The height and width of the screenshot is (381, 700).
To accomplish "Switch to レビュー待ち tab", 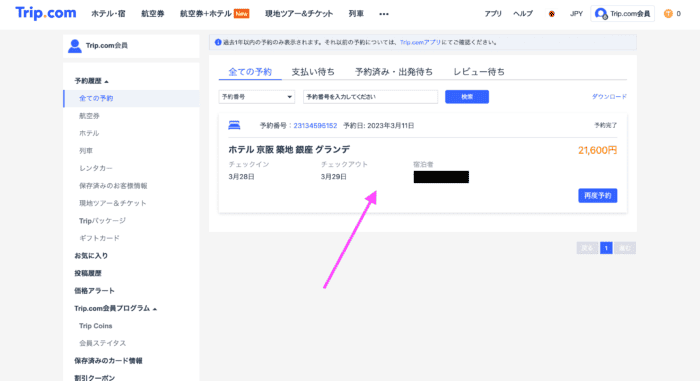I will click(x=479, y=72).
